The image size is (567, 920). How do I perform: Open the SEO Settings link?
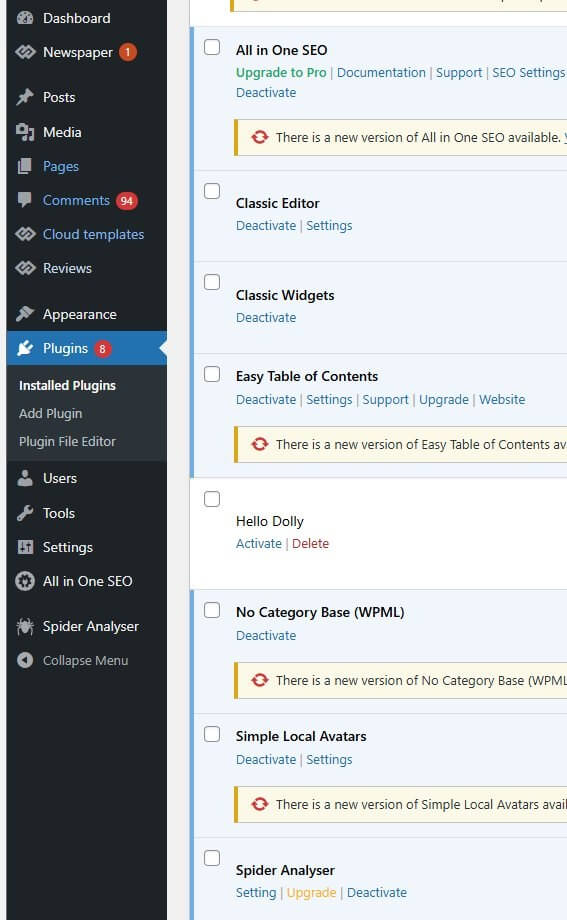(528, 73)
